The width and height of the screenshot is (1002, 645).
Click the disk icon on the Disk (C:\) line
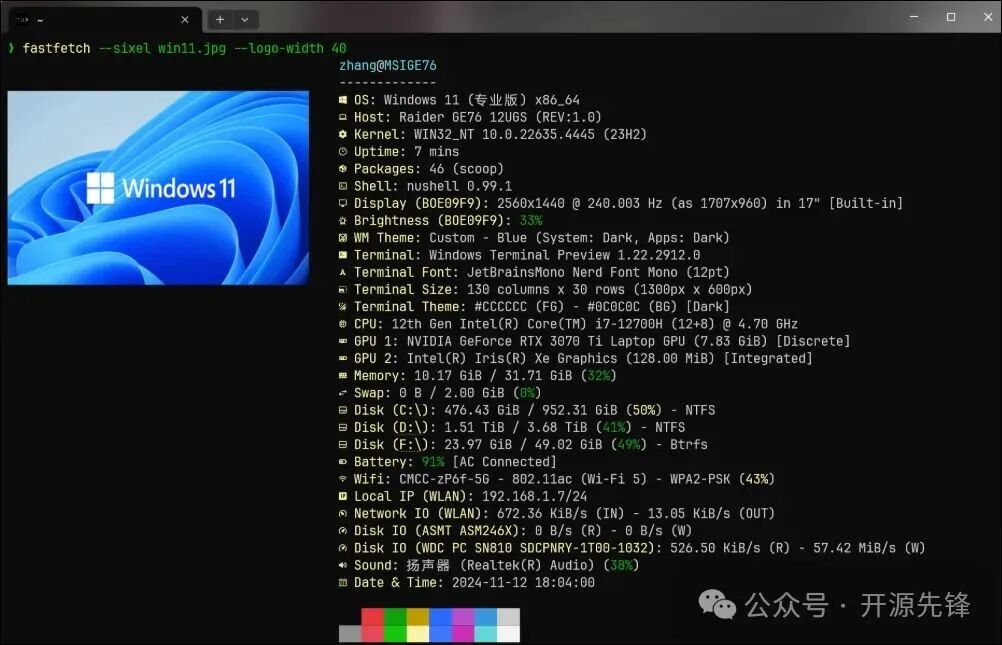coord(344,410)
